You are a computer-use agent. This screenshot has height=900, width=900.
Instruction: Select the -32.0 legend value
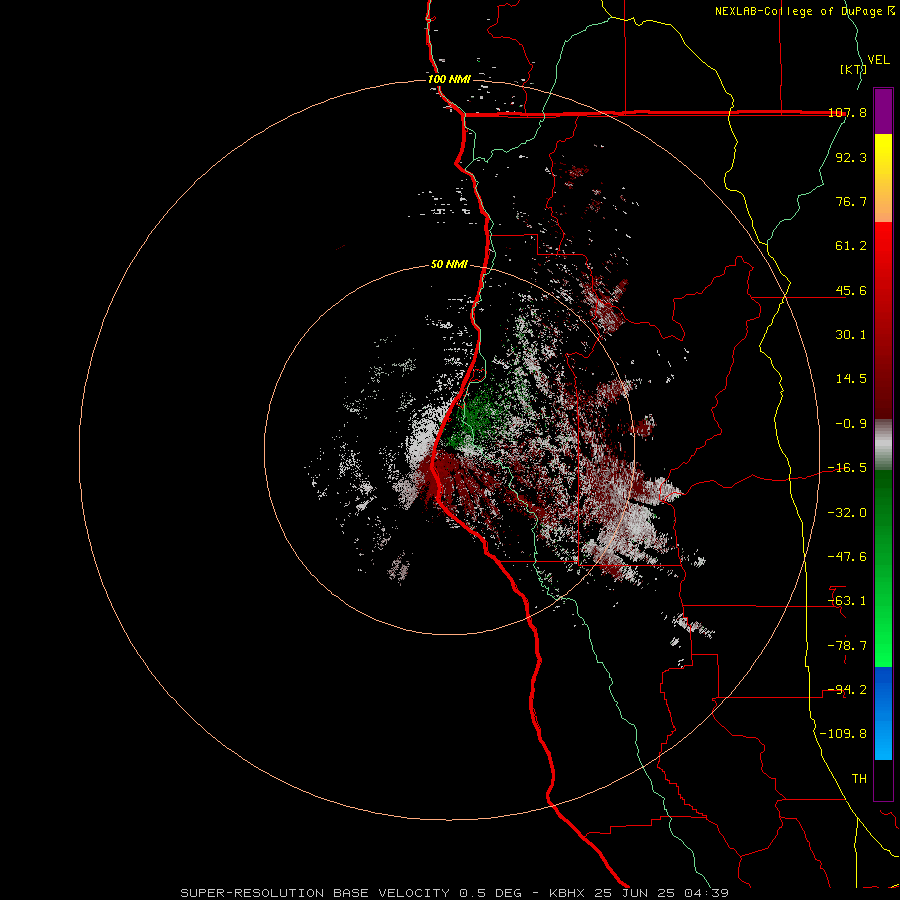847,513
